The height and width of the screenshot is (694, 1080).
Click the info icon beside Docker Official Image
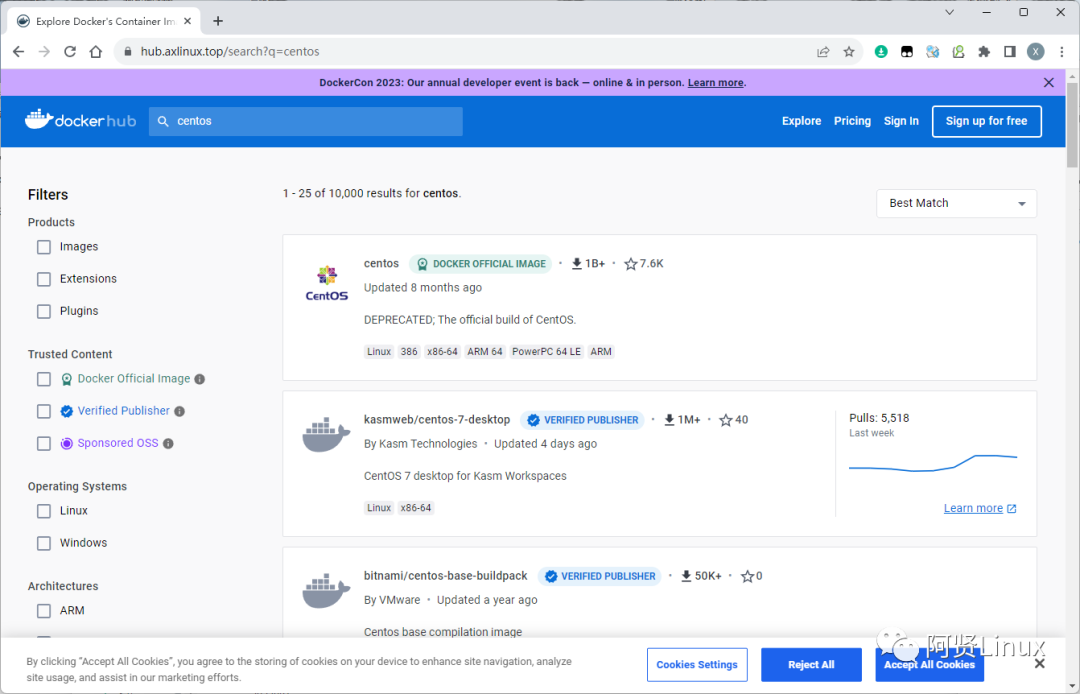click(x=200, y=379)
